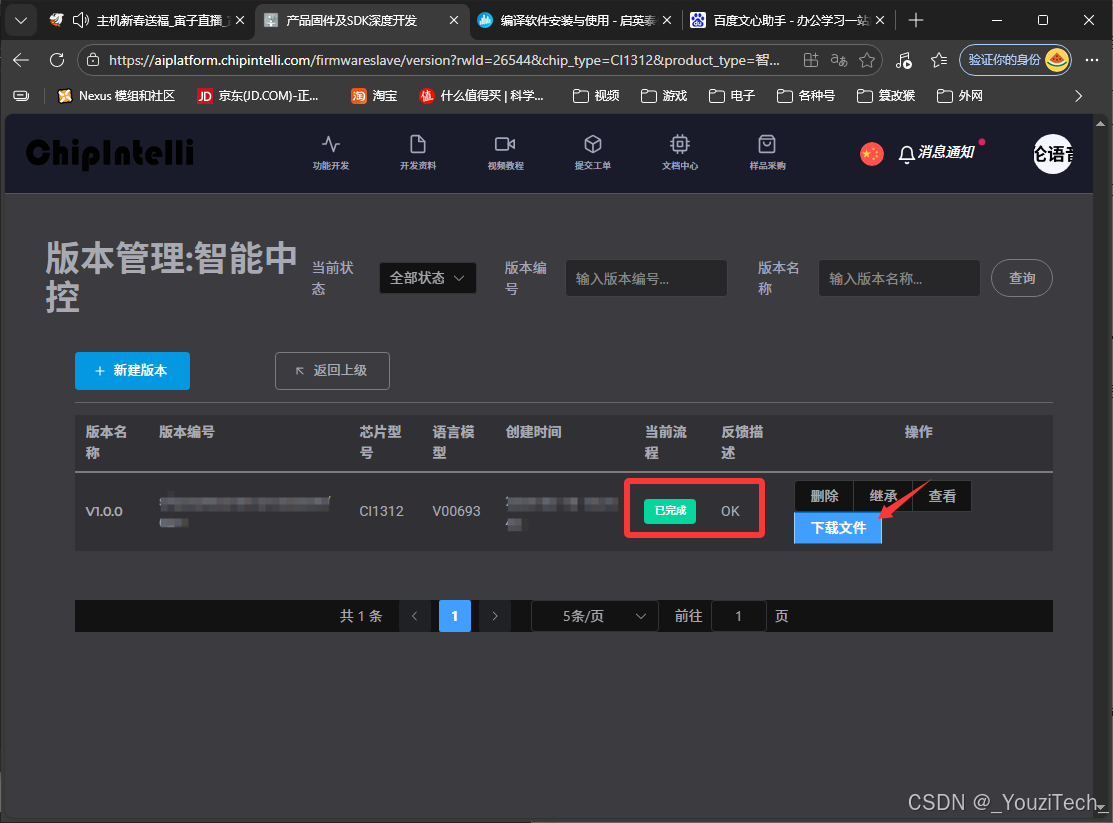1113x823 pixels.
Task: Click the 输入版本编号 input field
Action: tap(646, 278)
